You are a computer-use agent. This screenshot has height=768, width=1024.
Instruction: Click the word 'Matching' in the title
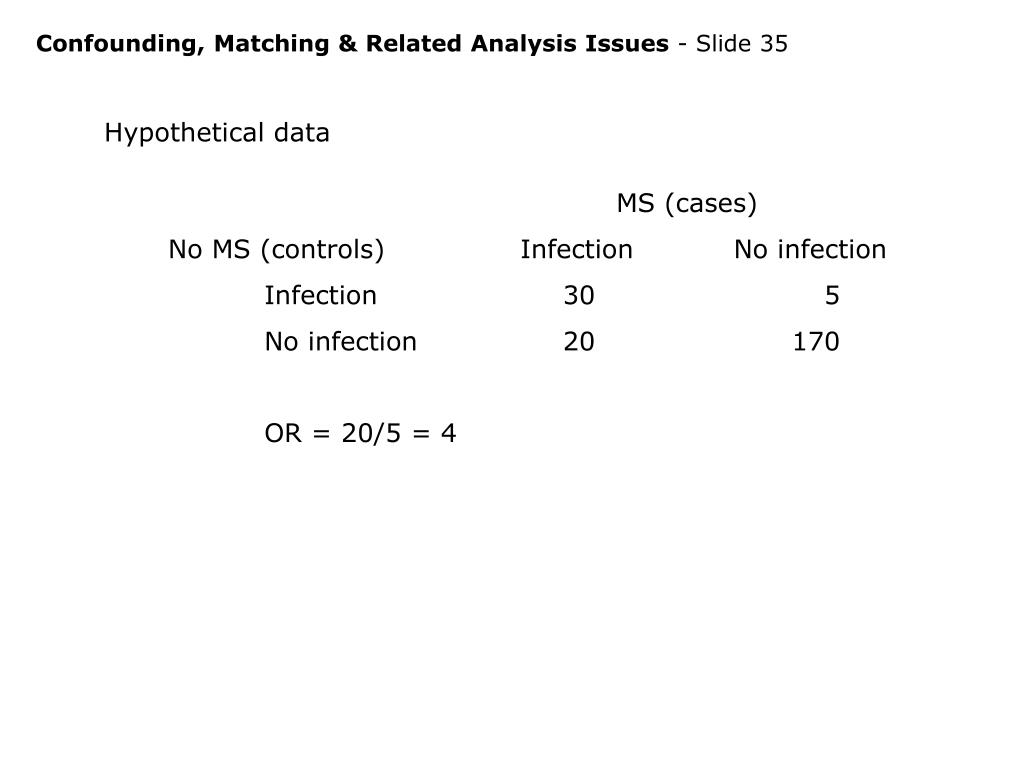[272, 44]
